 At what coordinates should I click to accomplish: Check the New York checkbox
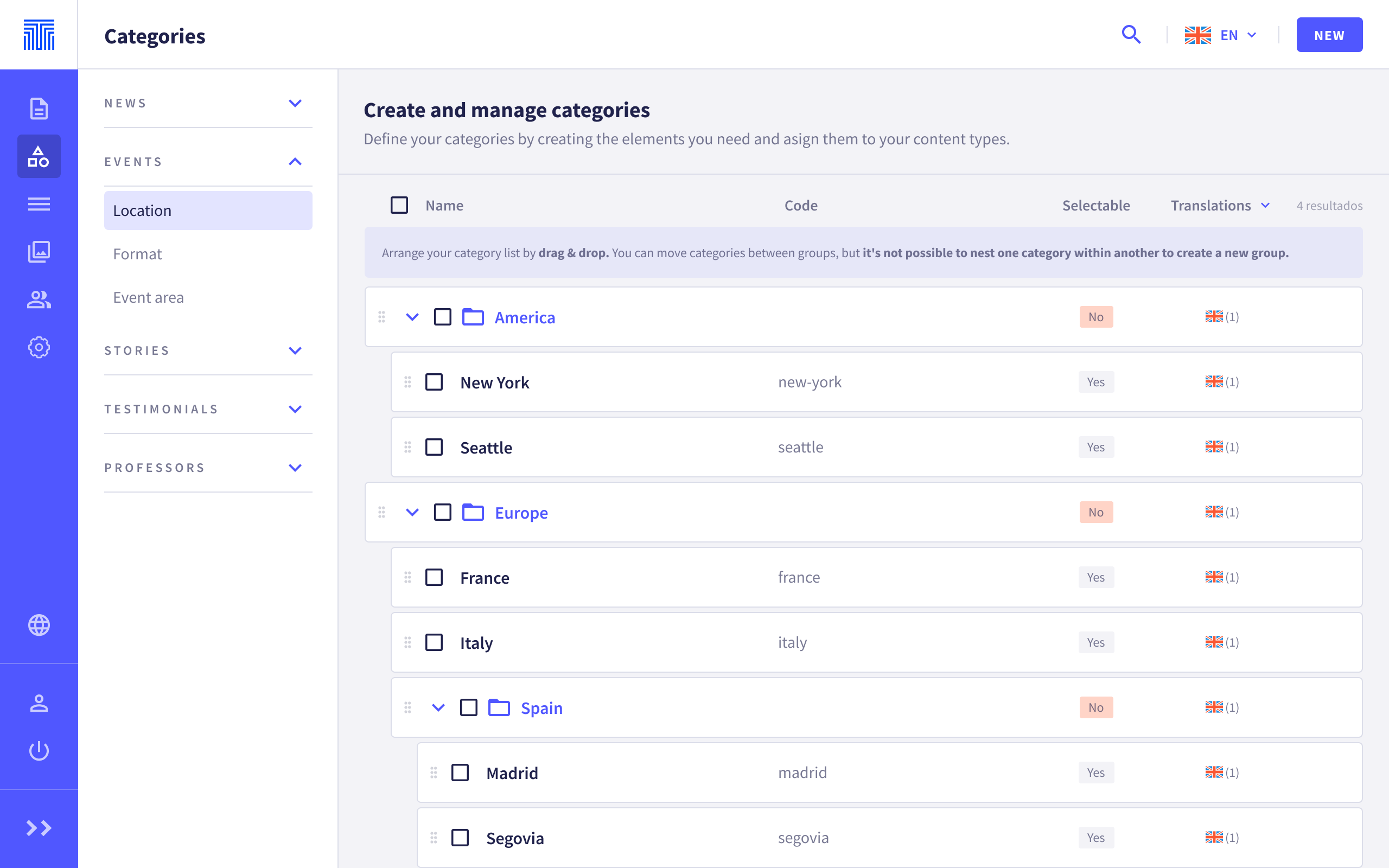(x=434, y=382)
